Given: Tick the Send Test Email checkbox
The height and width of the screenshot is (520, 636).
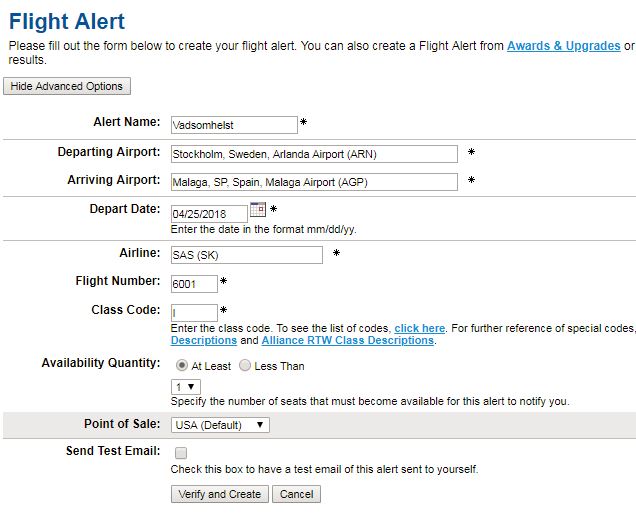Looking at the screenshot, I should click(x=181, y=453).
